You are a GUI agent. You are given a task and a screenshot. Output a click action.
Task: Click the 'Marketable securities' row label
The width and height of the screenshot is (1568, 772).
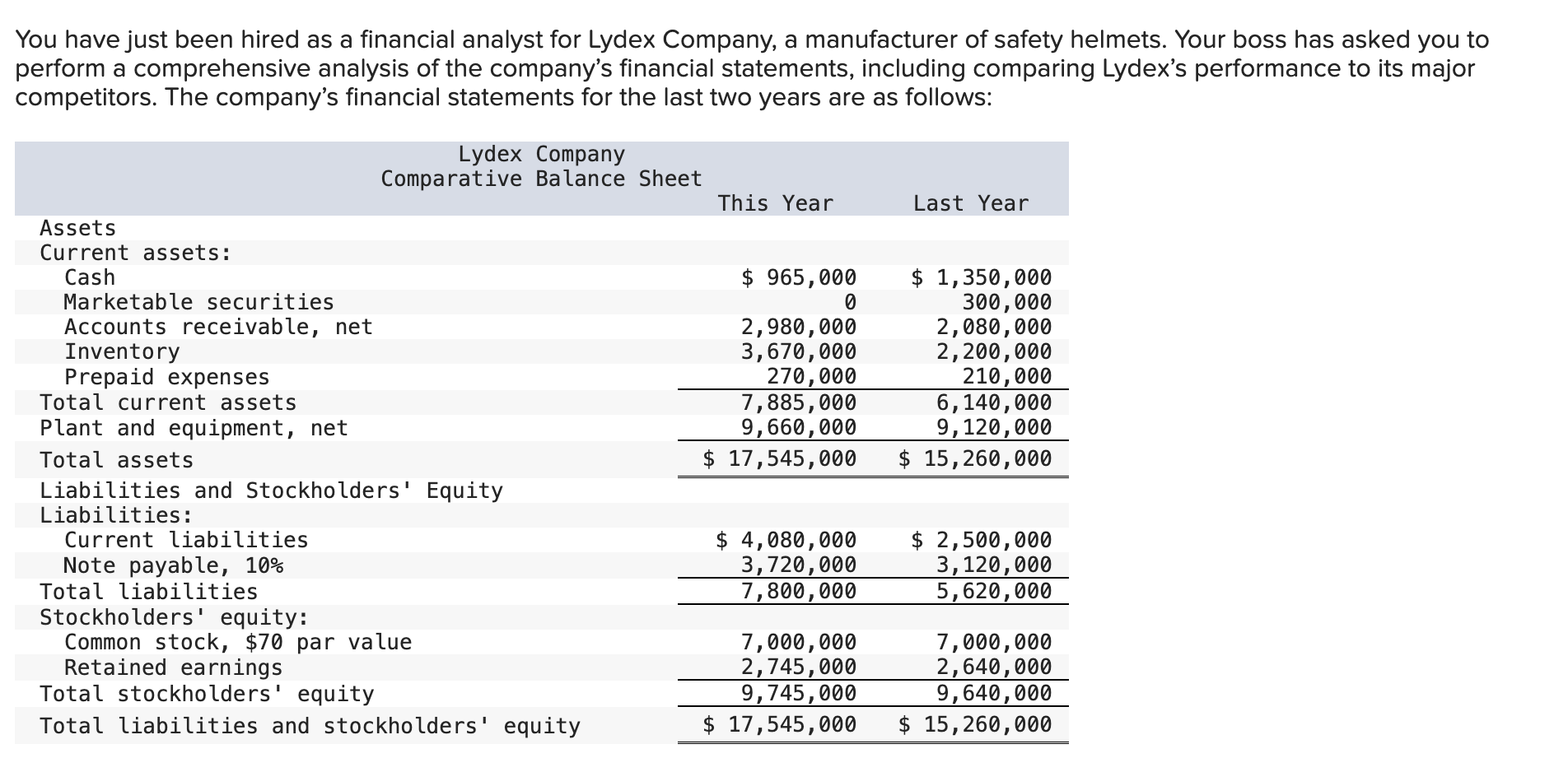(198, 302)
